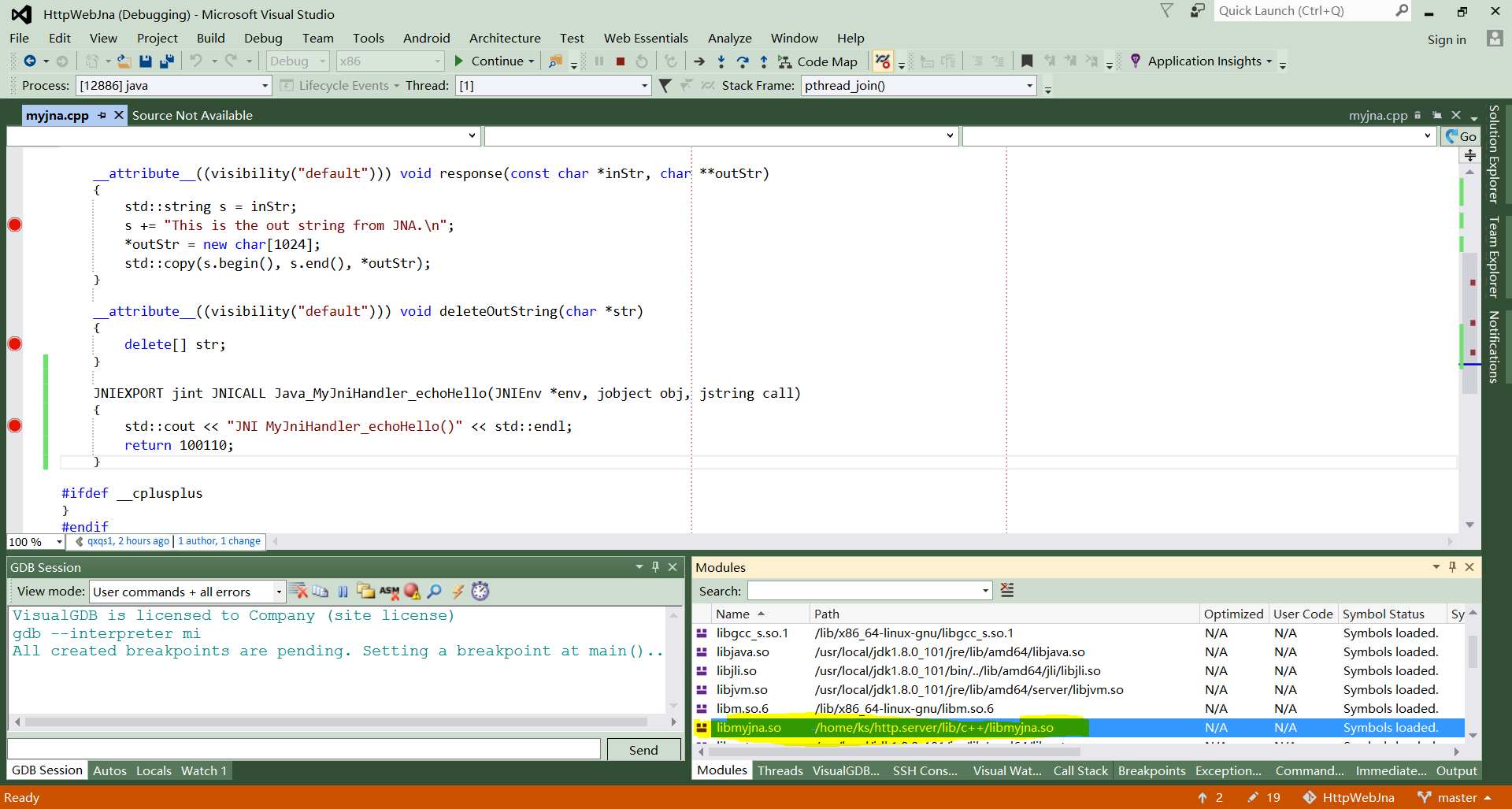The height and width of the screenshot is (809, 1512).
Task: Click the lightning bolt icon in GDB Session
Action: 458,591
